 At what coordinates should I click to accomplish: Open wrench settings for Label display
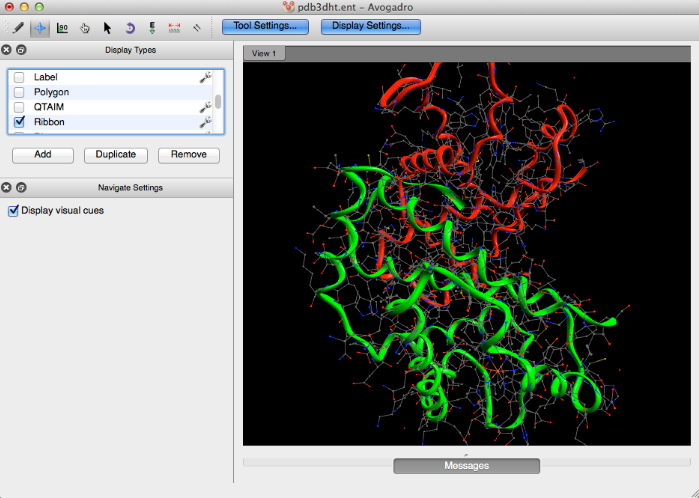tap(205, 77)
